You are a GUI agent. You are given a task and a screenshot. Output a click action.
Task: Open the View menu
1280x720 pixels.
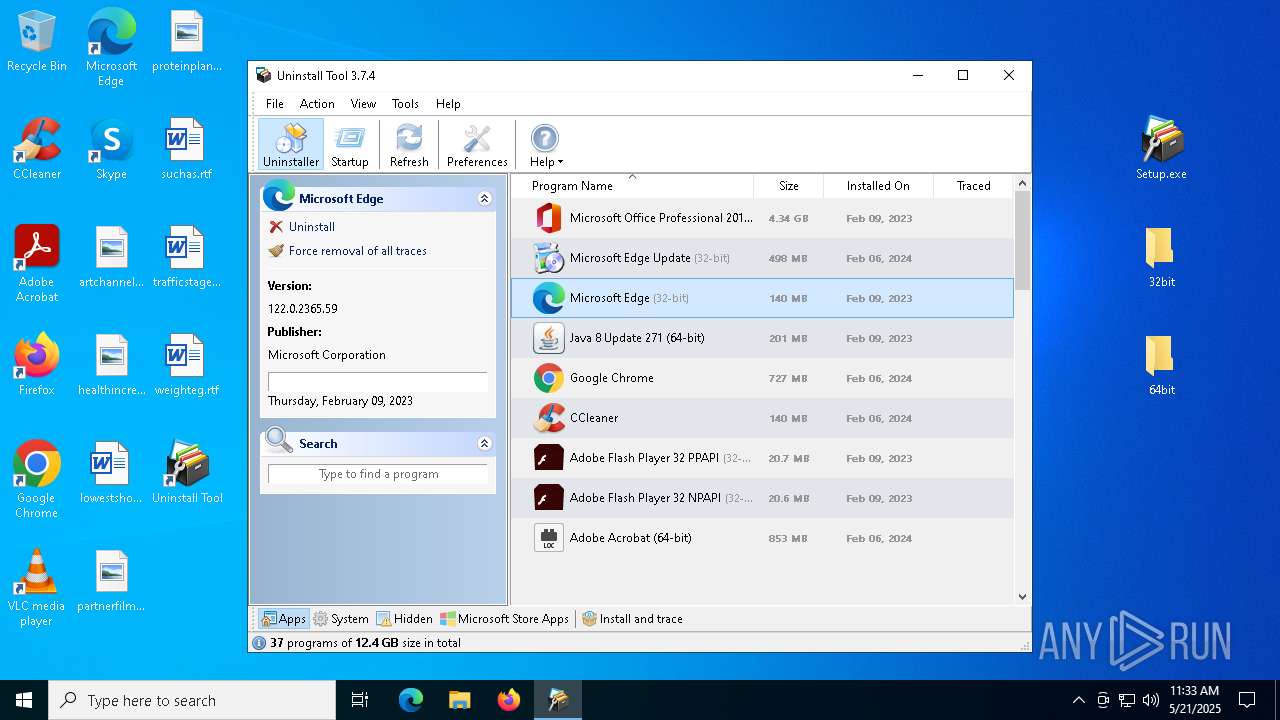[x=363, y=104]
